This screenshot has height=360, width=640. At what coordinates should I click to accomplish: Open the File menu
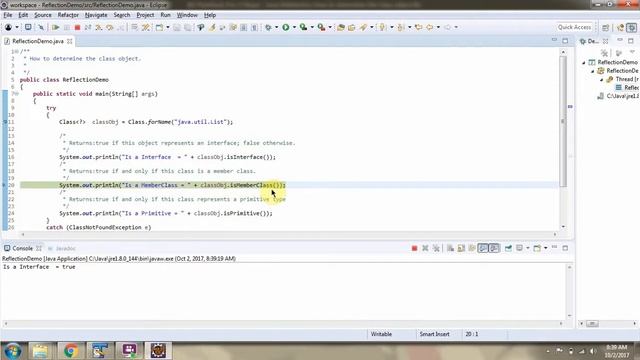pyautogui.click(x=8, y=15)
